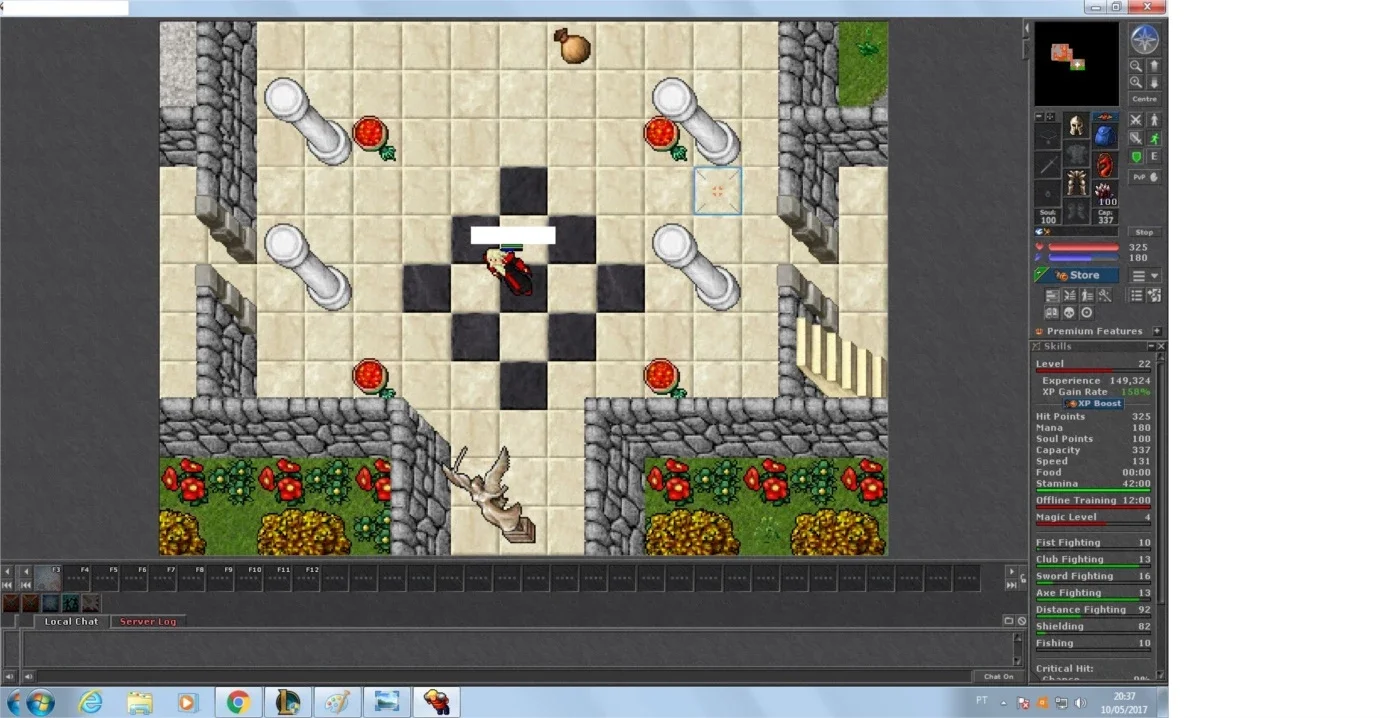Open the main options menu dropdown
The width and height of the screenshot is (1400, 718).
pyautogui.click(x=1145, y=275)
